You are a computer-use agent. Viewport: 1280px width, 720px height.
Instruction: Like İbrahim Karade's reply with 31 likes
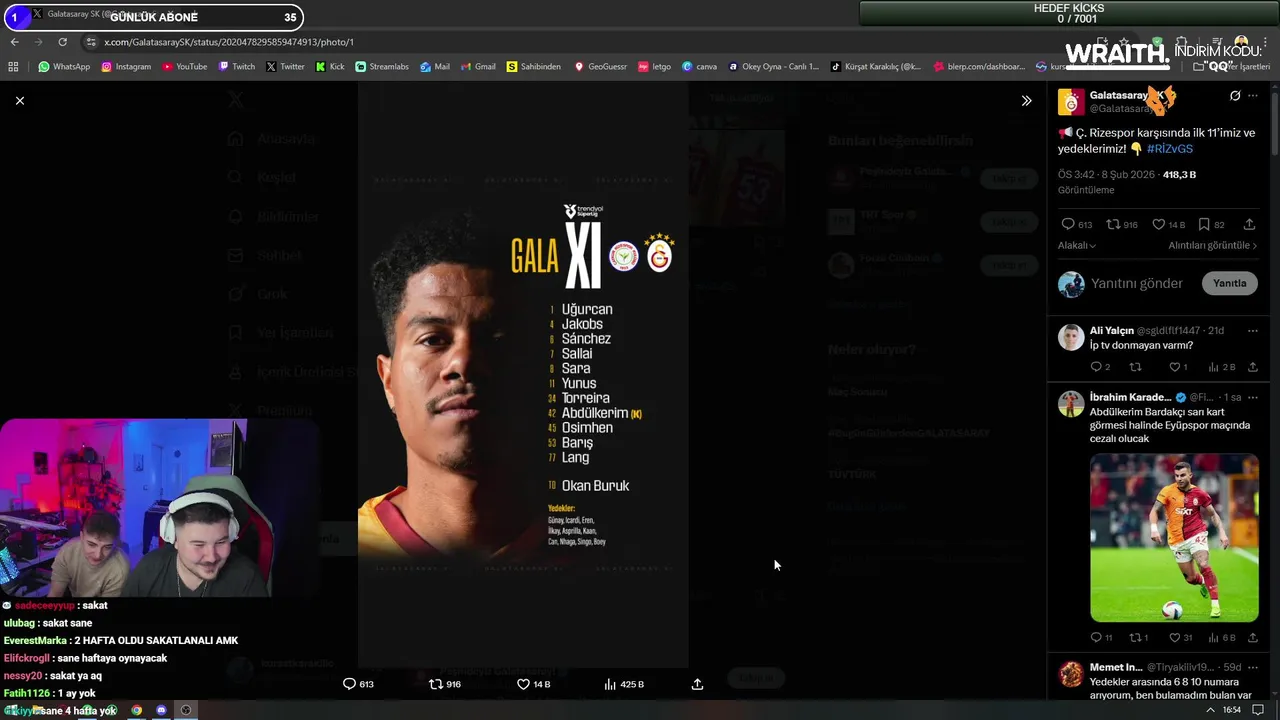[1180, 637]
